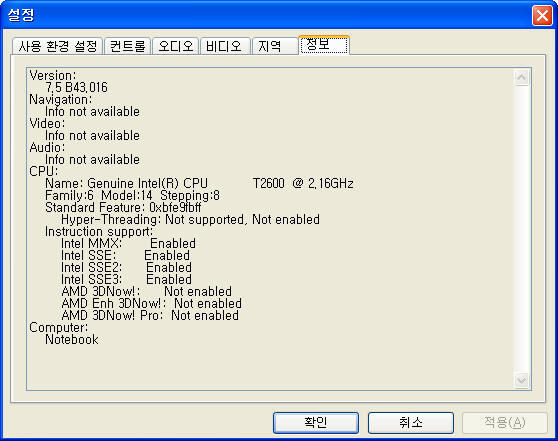Confirm settings with the 확인 button
This screenshot has height=441, width=558.
[x=316, y=423]
